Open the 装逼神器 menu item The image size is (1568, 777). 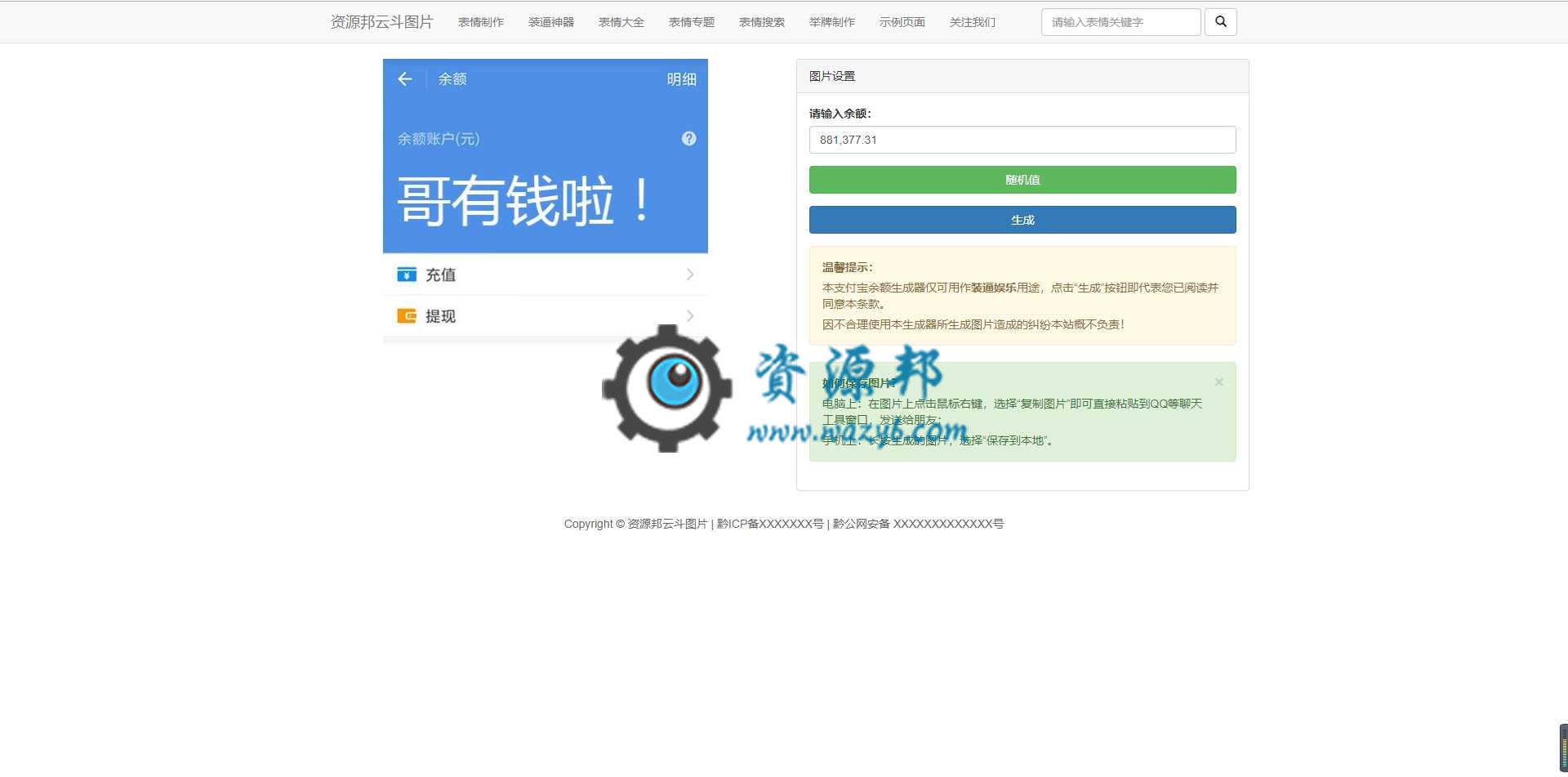tap(551, 22)
